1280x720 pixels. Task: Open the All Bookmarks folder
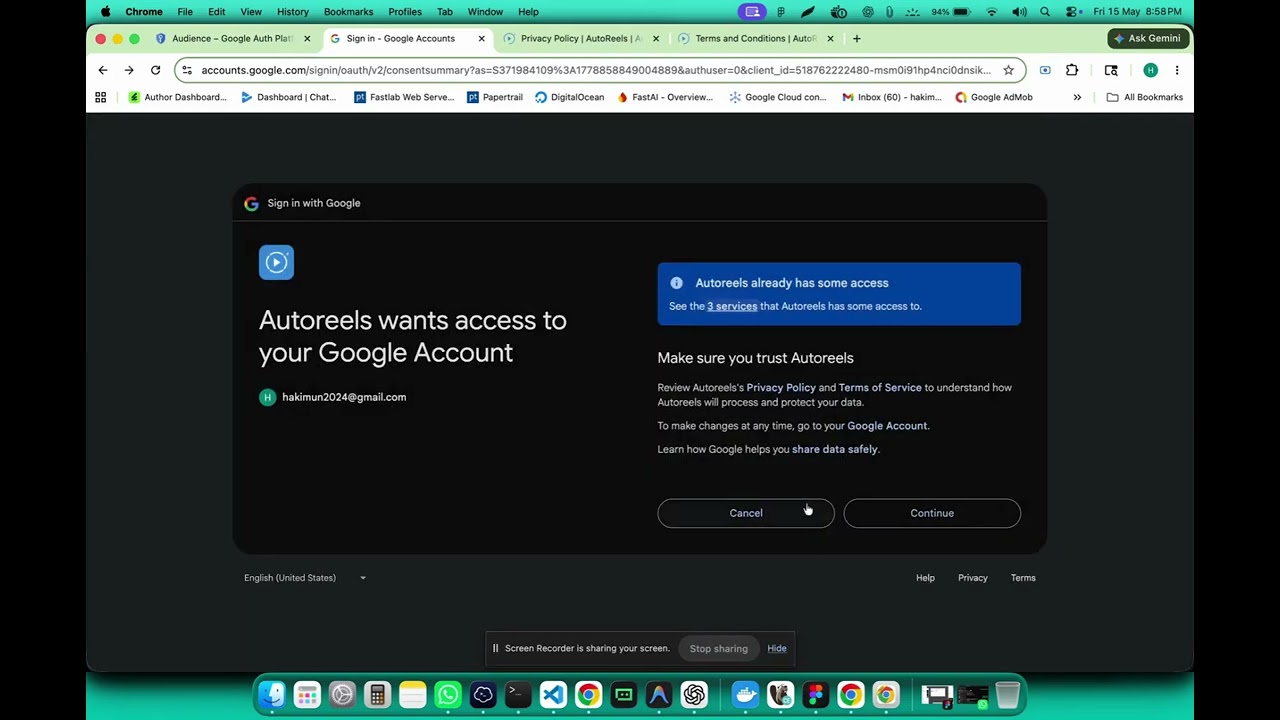pos(1144,97)
